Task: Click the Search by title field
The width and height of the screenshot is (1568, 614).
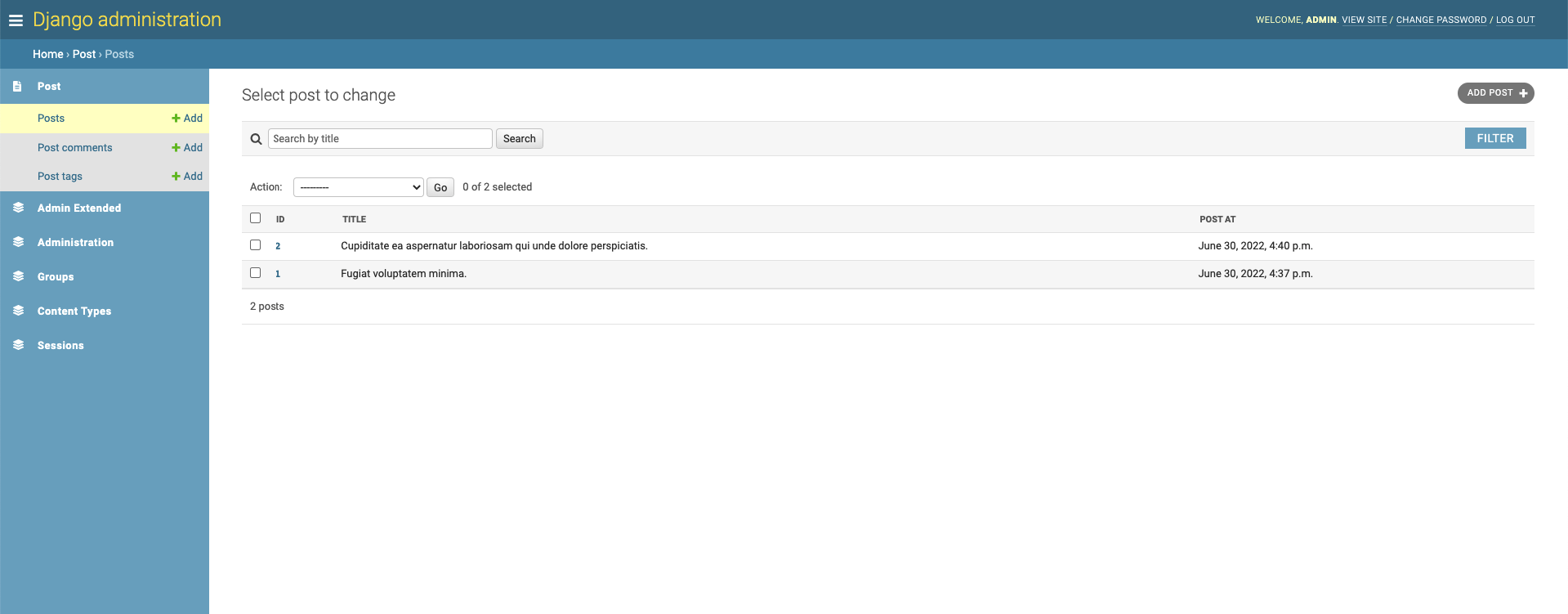Action: 380,139
